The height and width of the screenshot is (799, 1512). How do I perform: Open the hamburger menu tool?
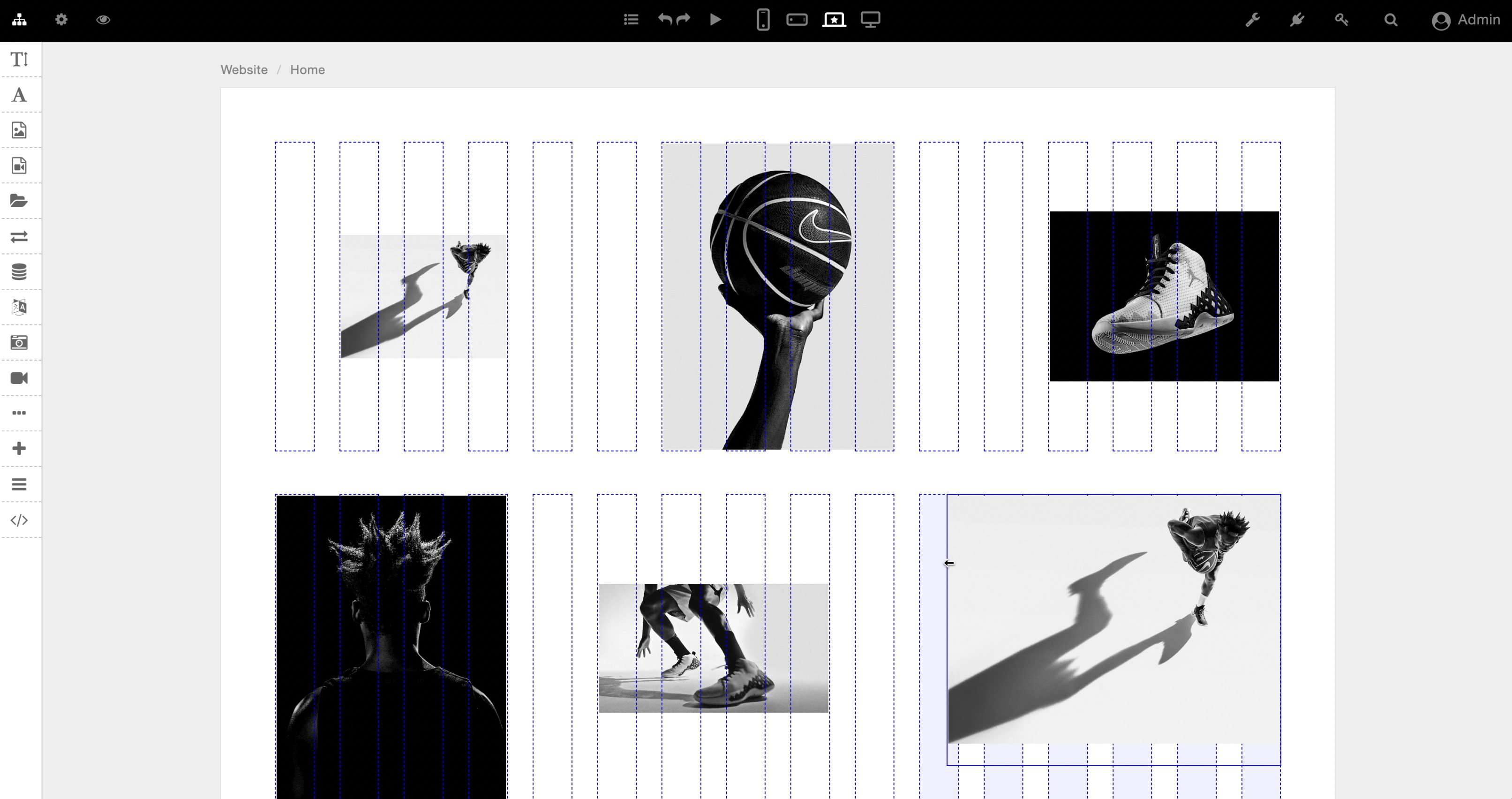coord(19,484)
